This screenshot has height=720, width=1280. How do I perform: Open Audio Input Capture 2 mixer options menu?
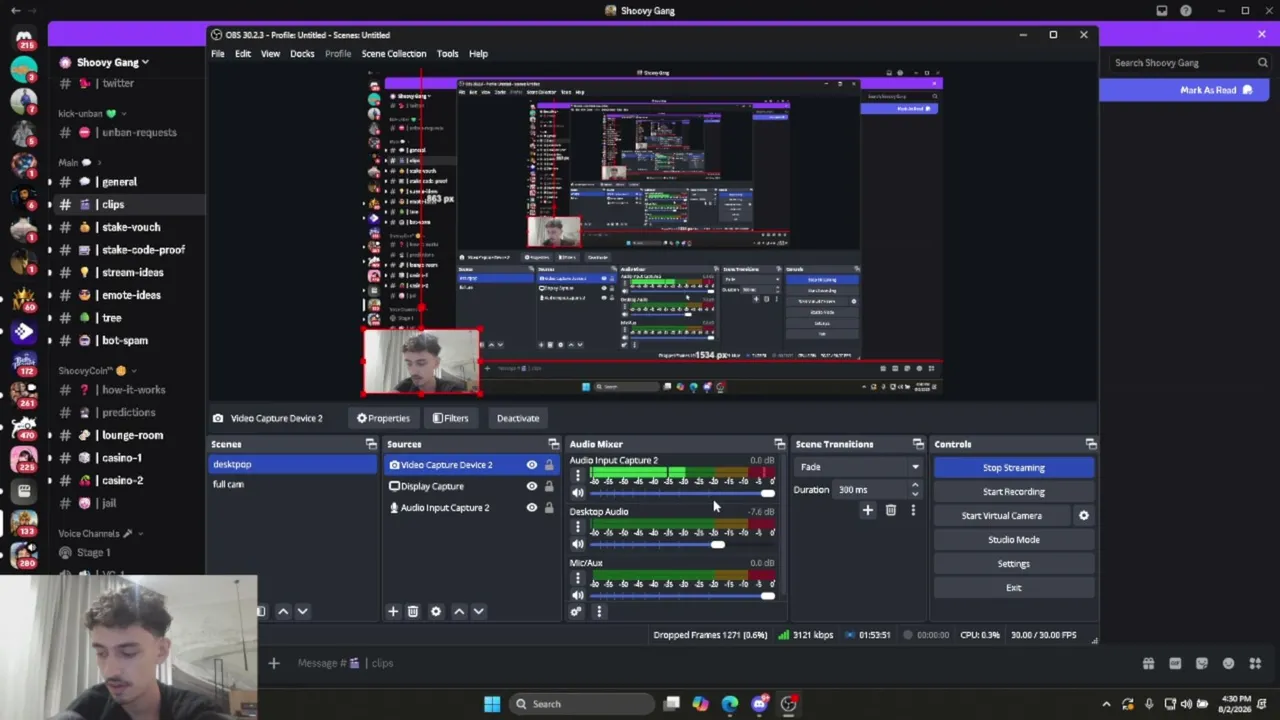(x=577, y=476)
